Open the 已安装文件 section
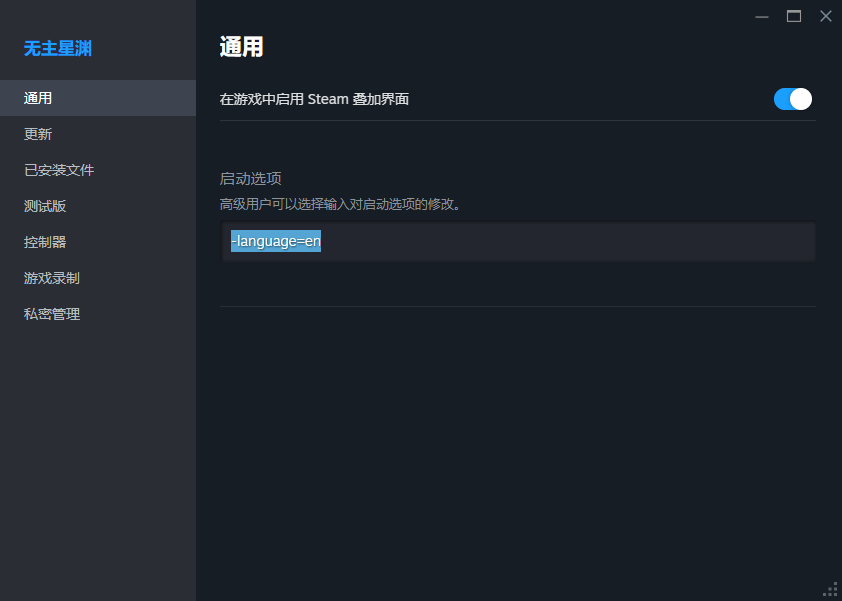 click(98, 170)
